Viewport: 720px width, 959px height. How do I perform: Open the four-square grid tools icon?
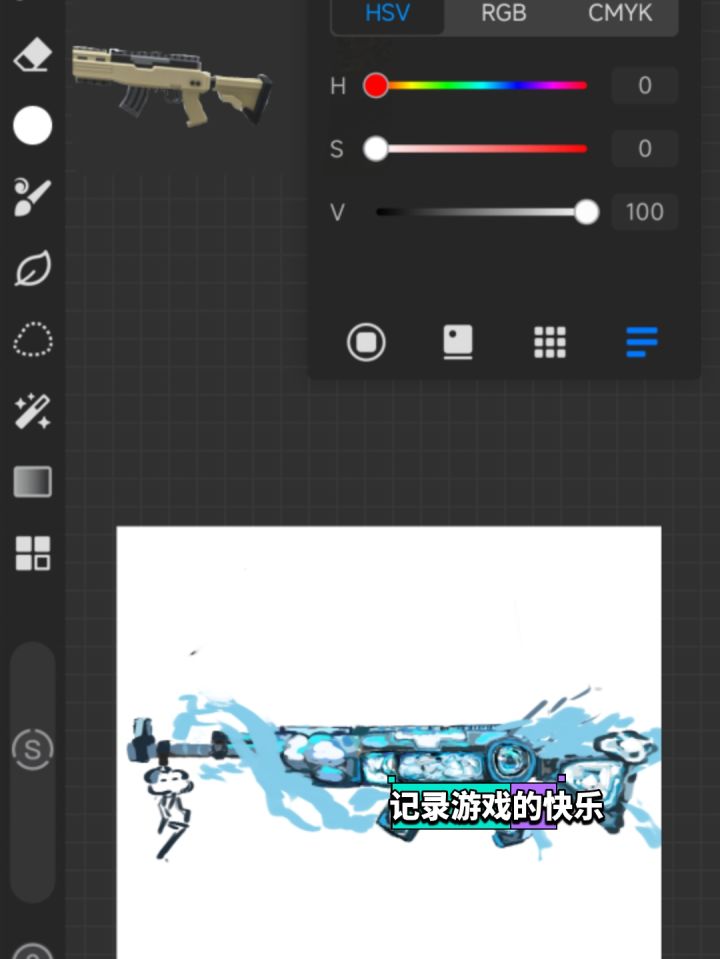pyautogui.click(x=32, y=553)
